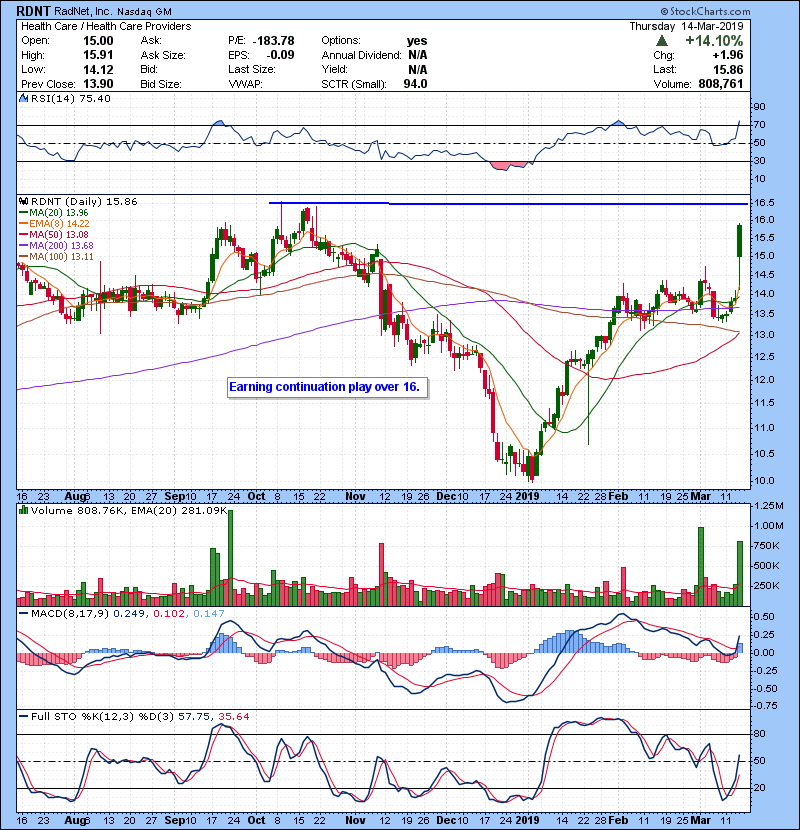The image size is (800, 830).
Task: Click the RDNT ticker symbol heading
Action: 33,11
